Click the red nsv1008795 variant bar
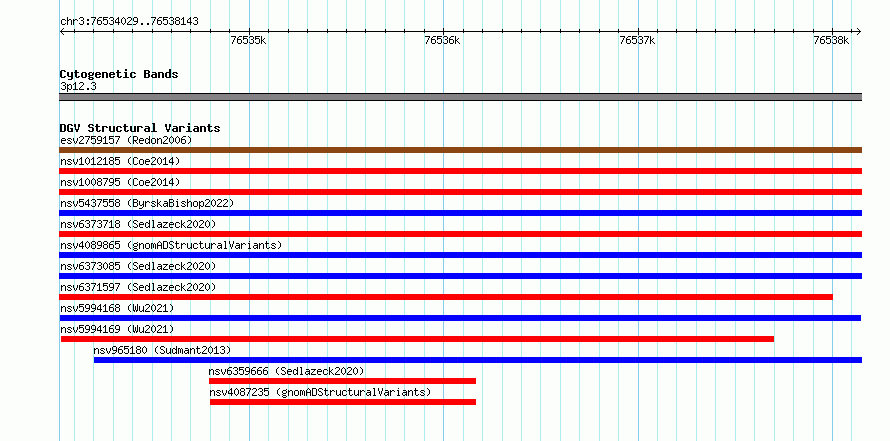Screen dimensions: 890x441 (x=461, y=192)
